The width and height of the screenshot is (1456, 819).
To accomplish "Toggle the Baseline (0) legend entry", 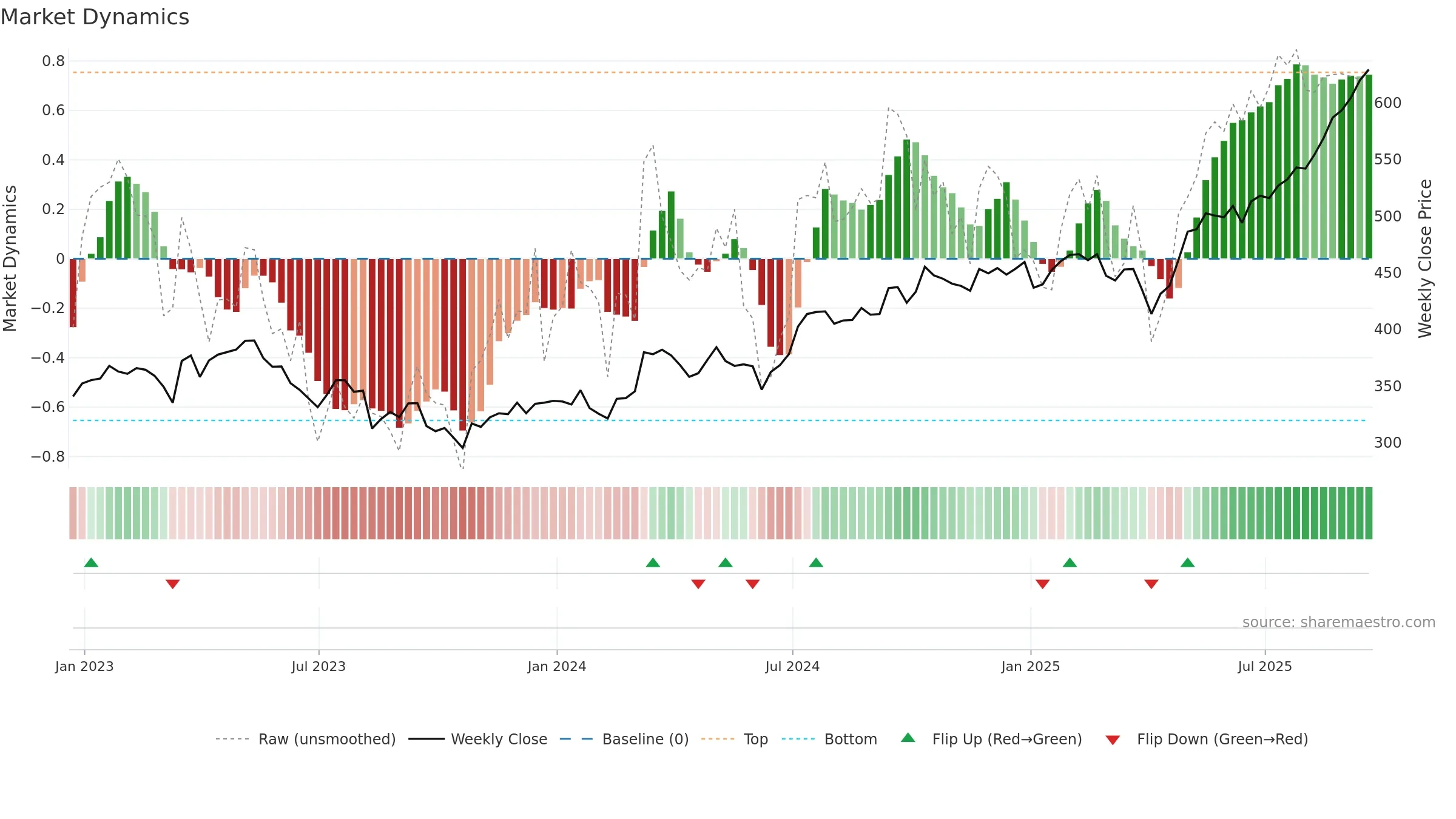I will [x=624, y=739].
